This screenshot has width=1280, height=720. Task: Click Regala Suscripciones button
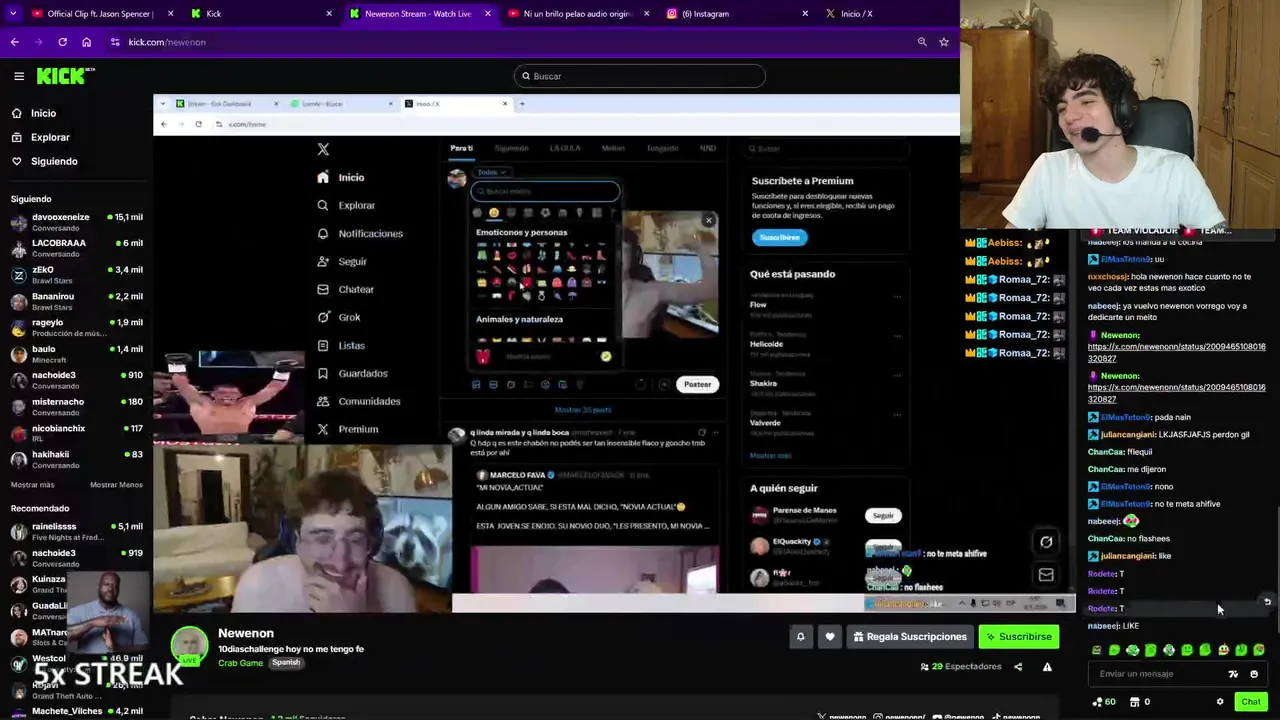(910, 636)
